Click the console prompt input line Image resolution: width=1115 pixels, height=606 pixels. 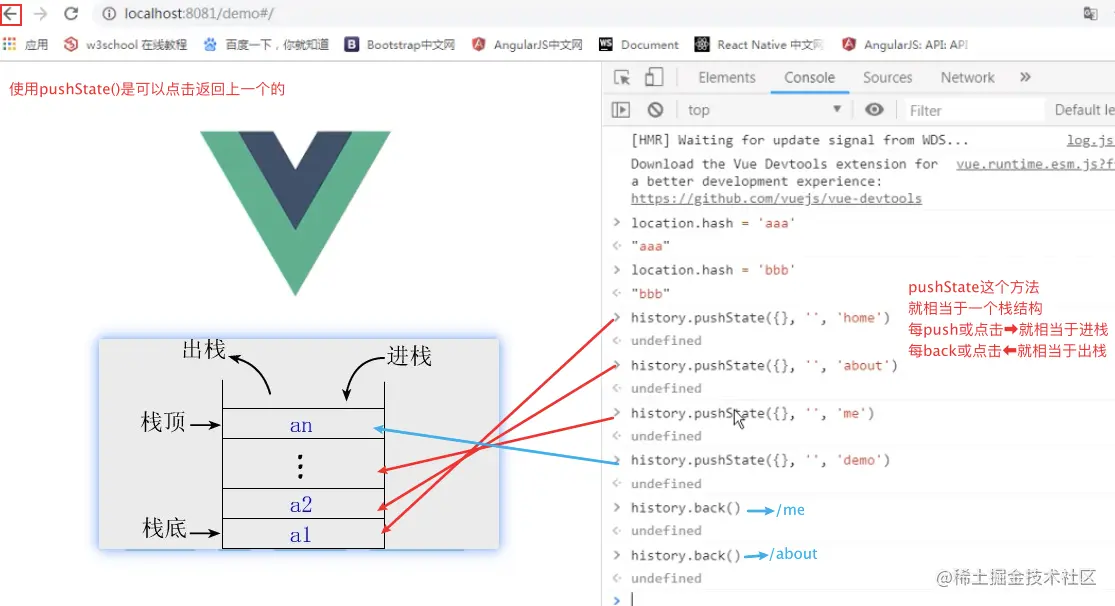pos(871,600)
